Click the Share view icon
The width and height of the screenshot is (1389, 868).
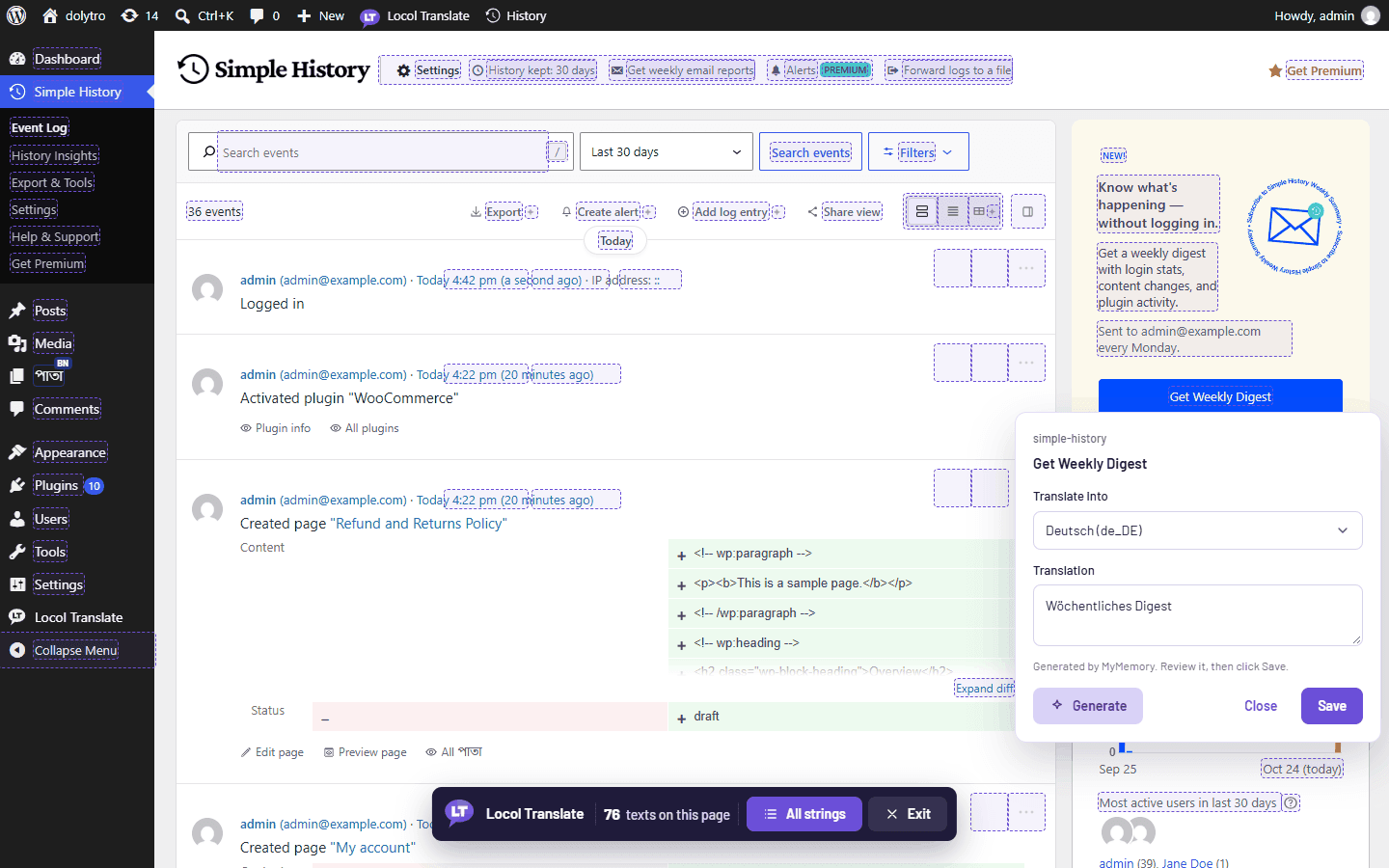812,212
